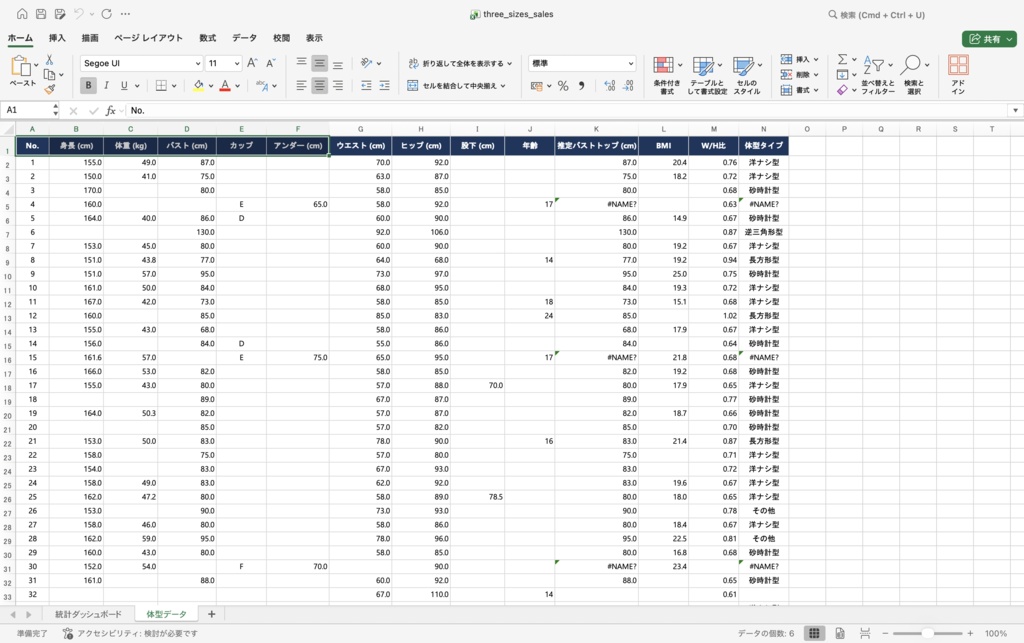Screen dimensions: 1024x643
Task: Open Cell Styles (セルのスタイル)
Action: [x=746, y=75]
